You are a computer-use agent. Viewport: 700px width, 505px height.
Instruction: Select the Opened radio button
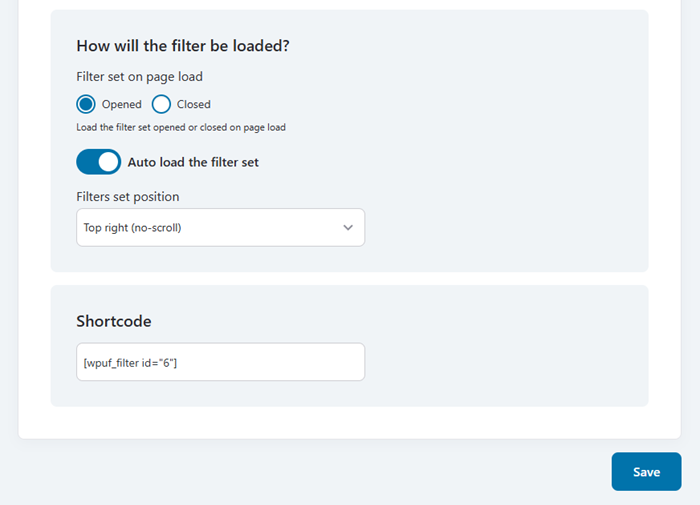pos(86,104)
